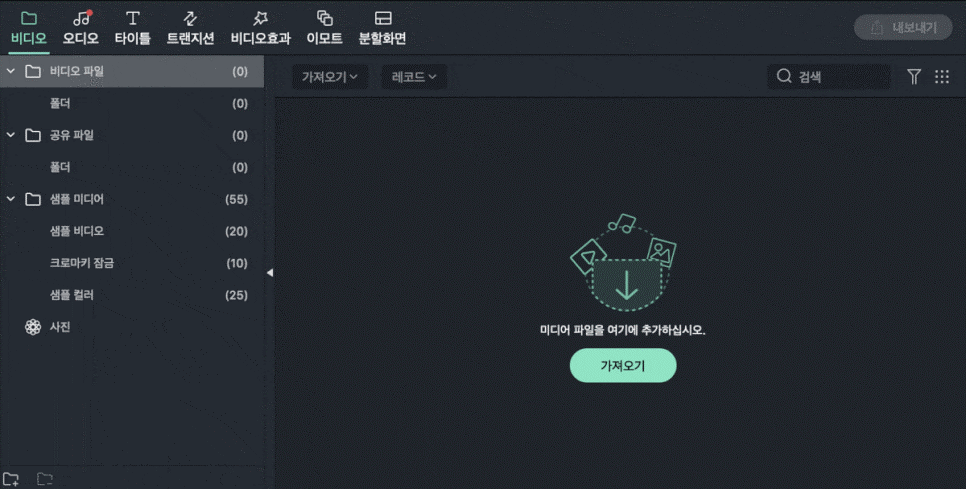Click the delete folder icon
Viewport: 966px width, 489px height.
(44, 479)
